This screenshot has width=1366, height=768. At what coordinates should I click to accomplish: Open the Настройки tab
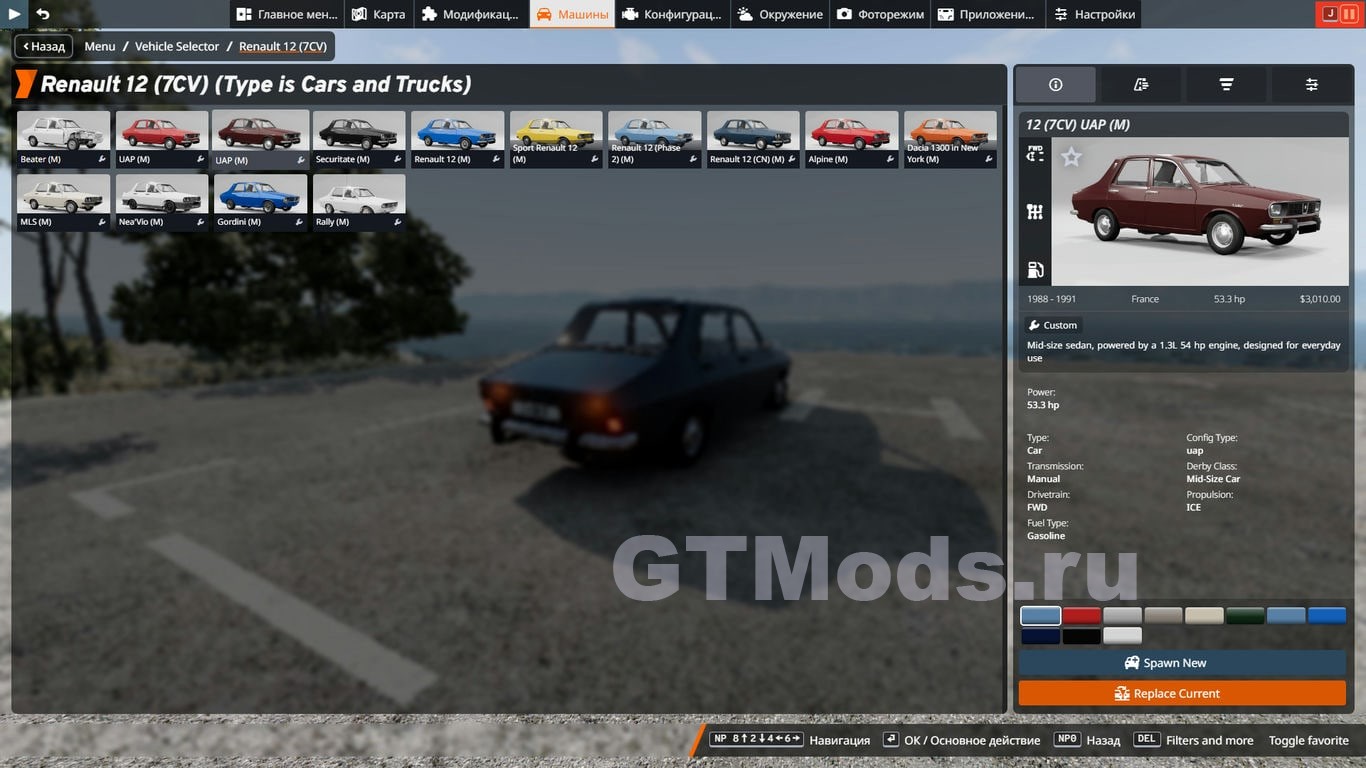[1094, 14]
